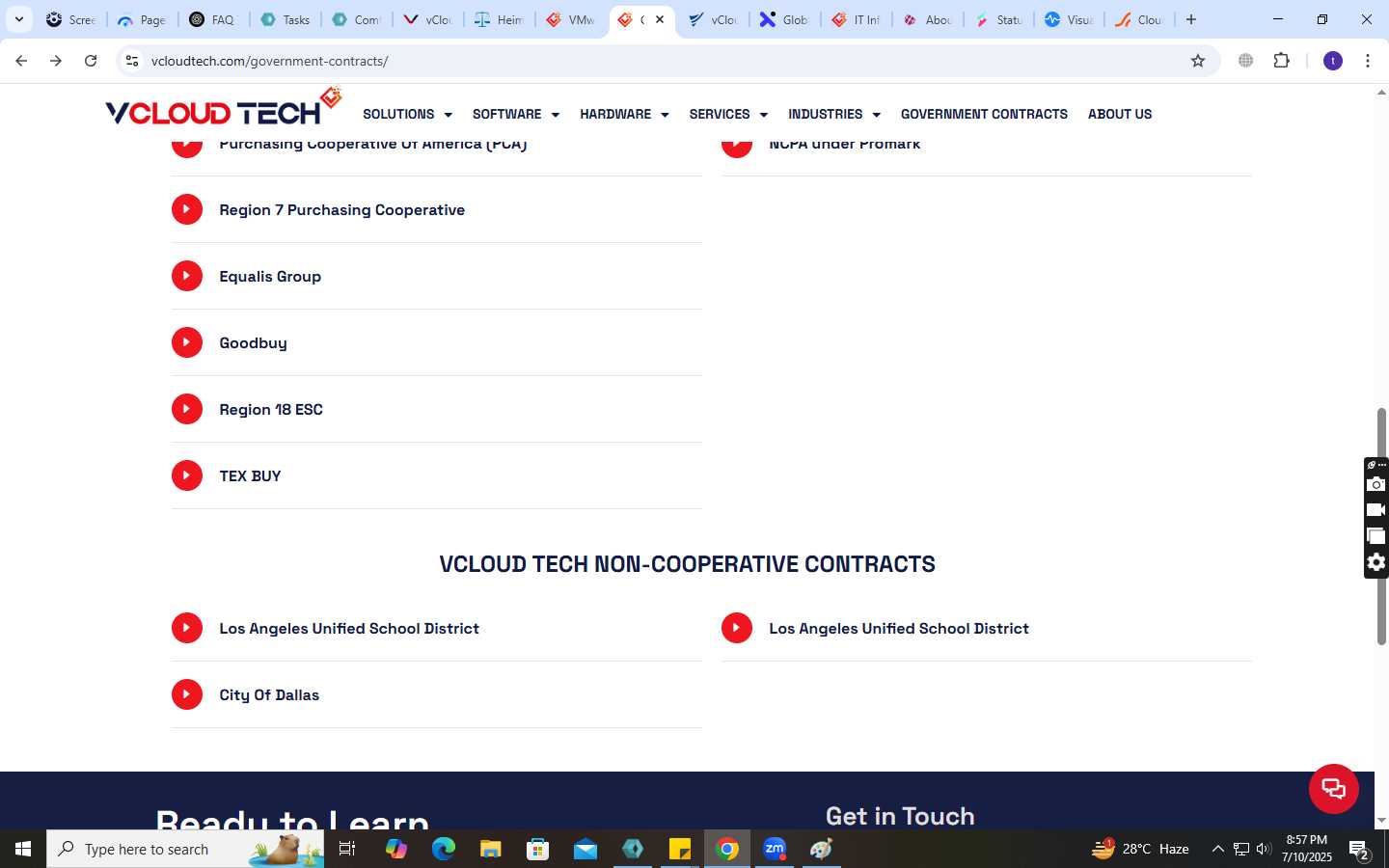This screenshot has width=1389, height=868.
Task: Click the page vertical scrollbar thumb
Action: [x=1381, y=527]
